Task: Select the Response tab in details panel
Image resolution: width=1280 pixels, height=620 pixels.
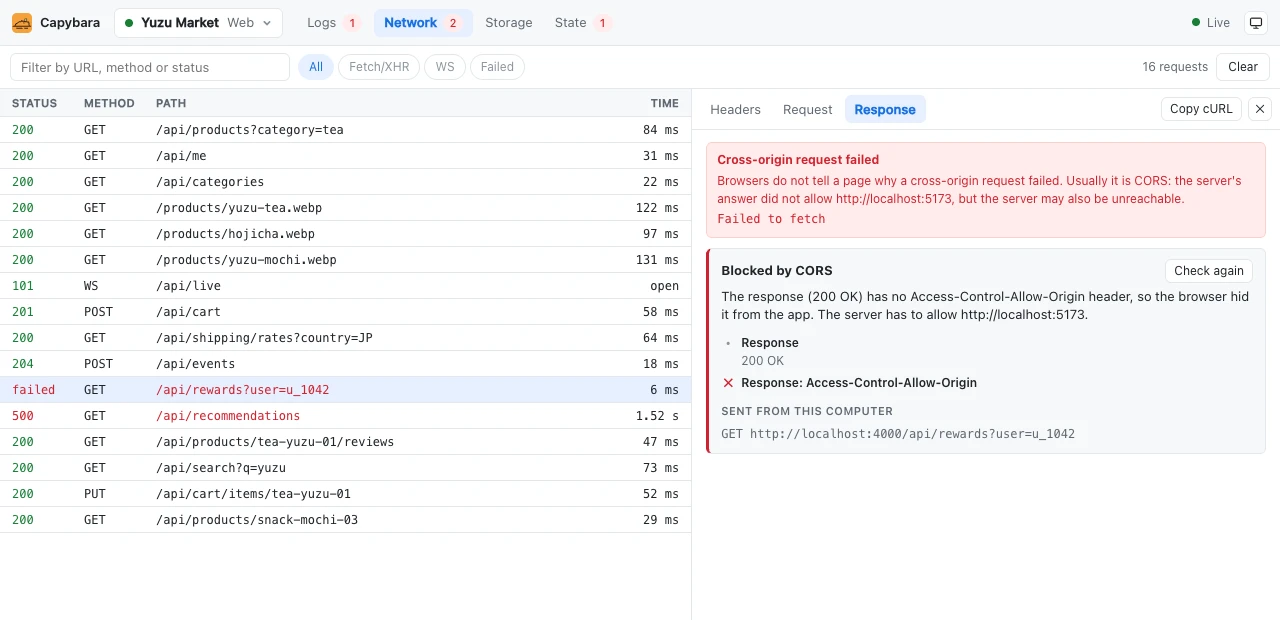Action: (x=885, y=109)
